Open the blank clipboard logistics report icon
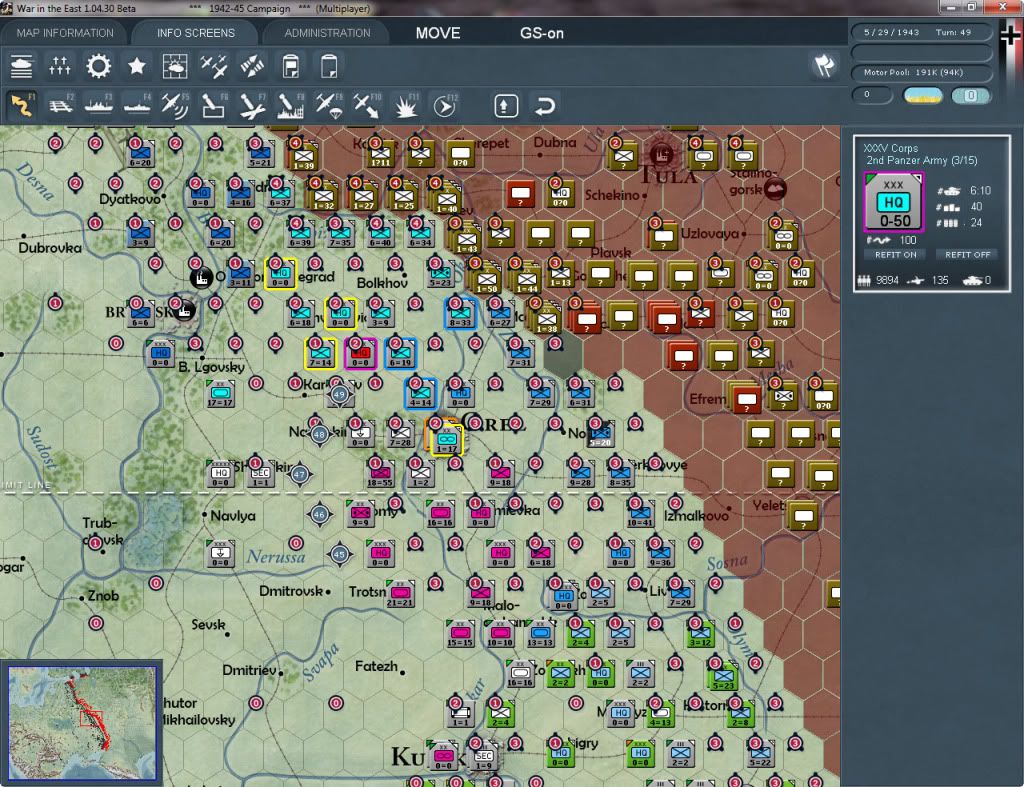Screen dimensions: 1024x787 pyautogui.click(x=328, y=67)
